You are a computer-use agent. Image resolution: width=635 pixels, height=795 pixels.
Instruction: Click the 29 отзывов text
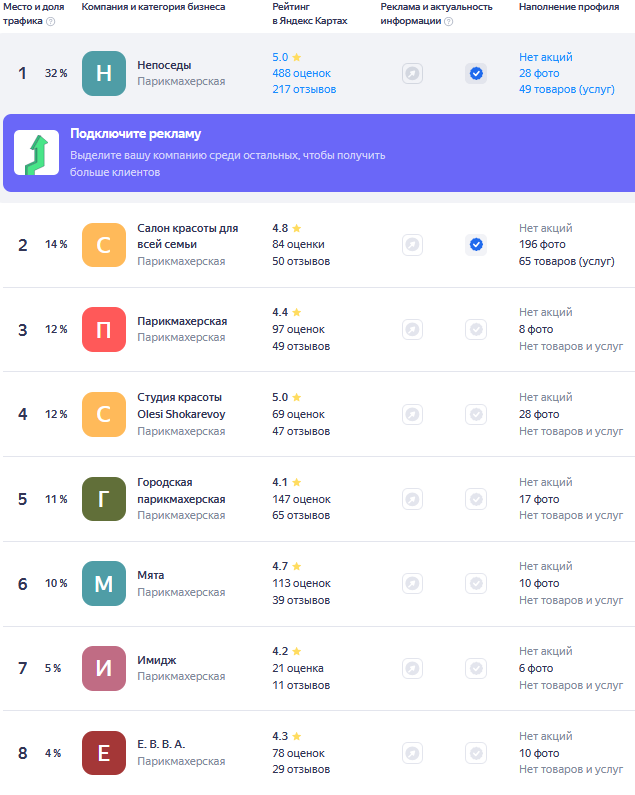coord(301,770)
